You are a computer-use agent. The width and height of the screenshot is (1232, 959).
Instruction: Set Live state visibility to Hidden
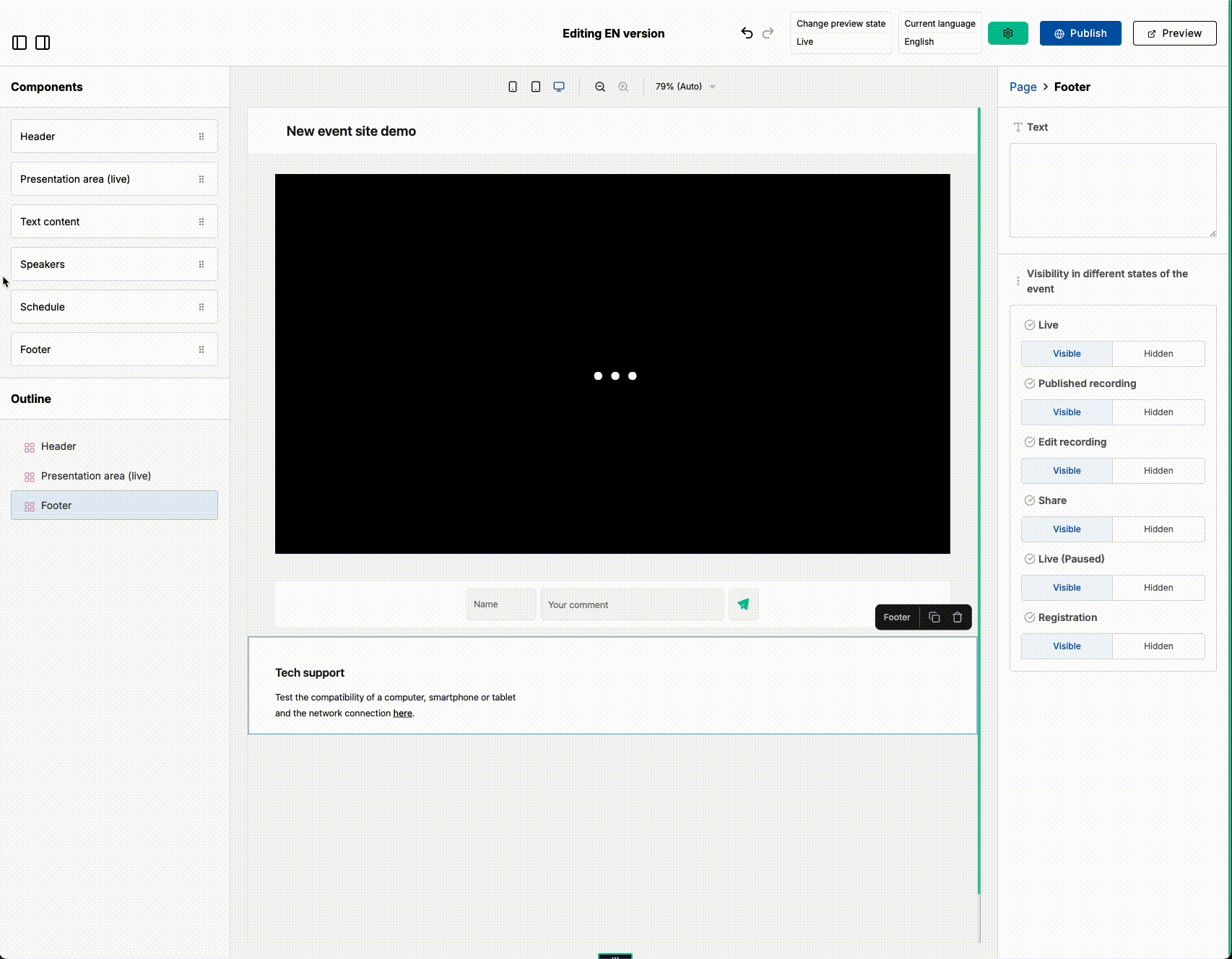[x=1158, y=354]
